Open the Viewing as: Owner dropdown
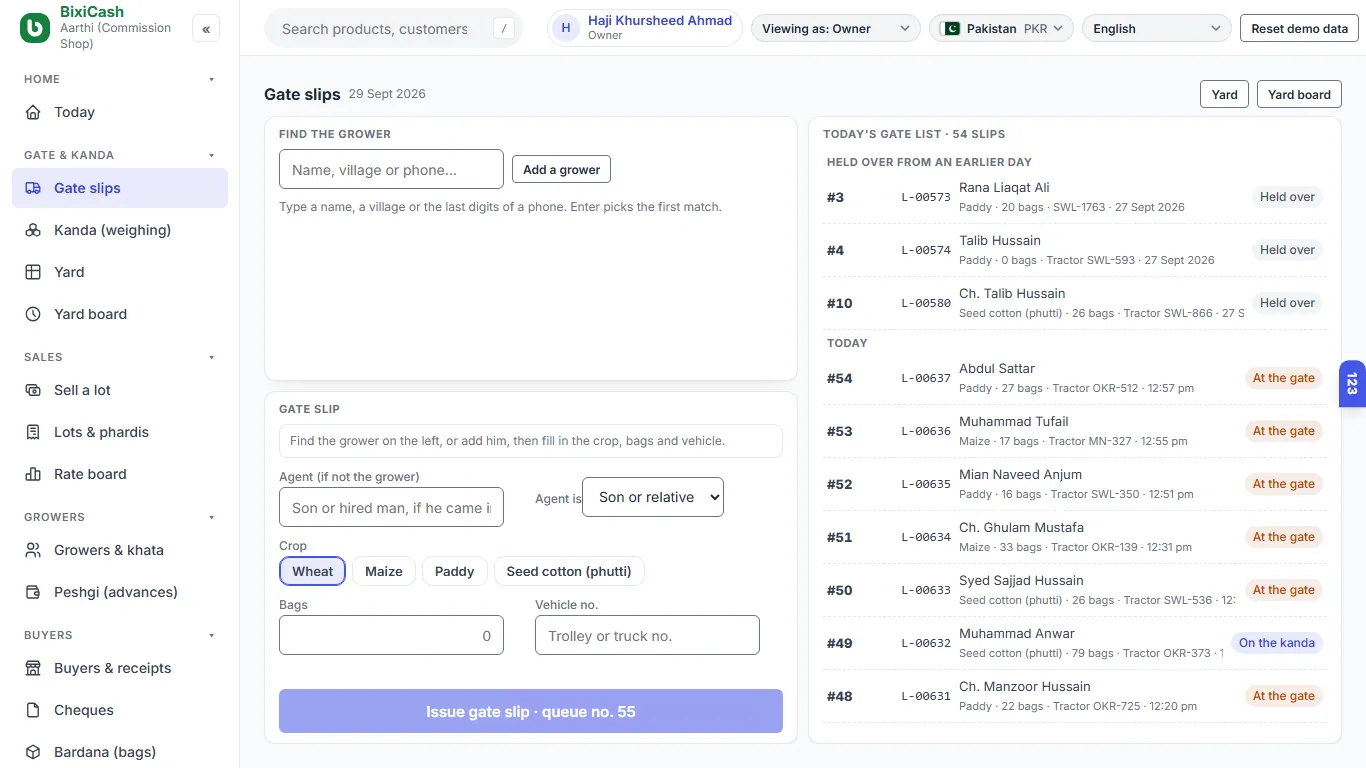The height and width of the screenshot is (768, 1366). pyautogui.click(x=836, y=28)
